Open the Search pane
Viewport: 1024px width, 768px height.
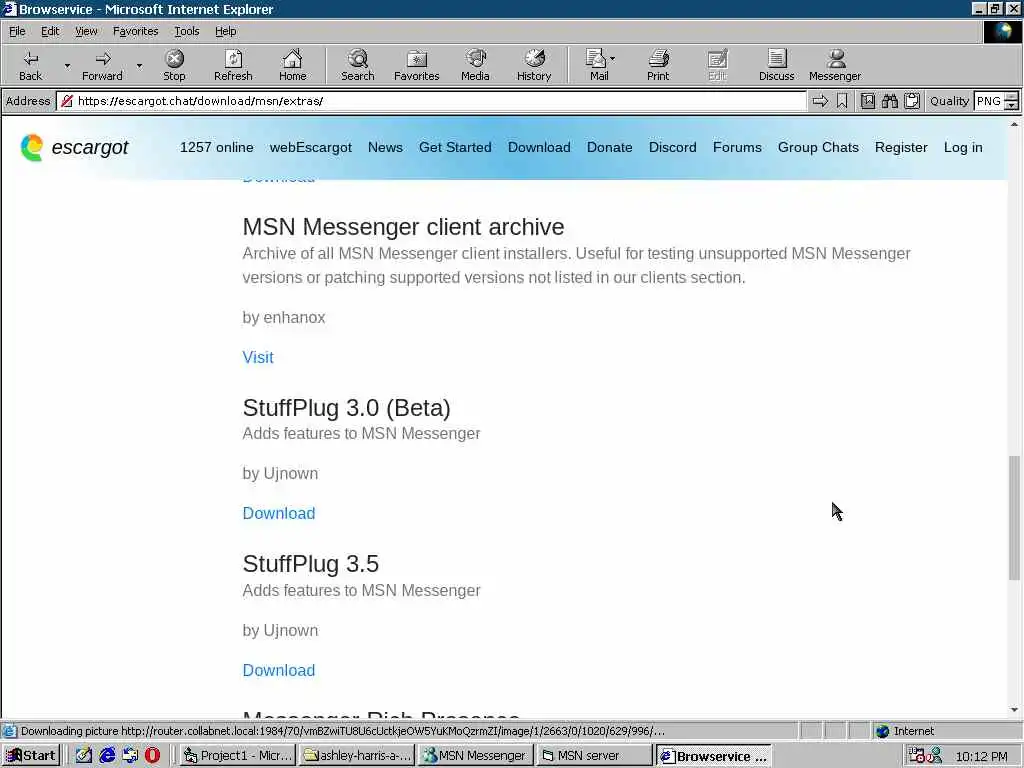pos(358,65)
